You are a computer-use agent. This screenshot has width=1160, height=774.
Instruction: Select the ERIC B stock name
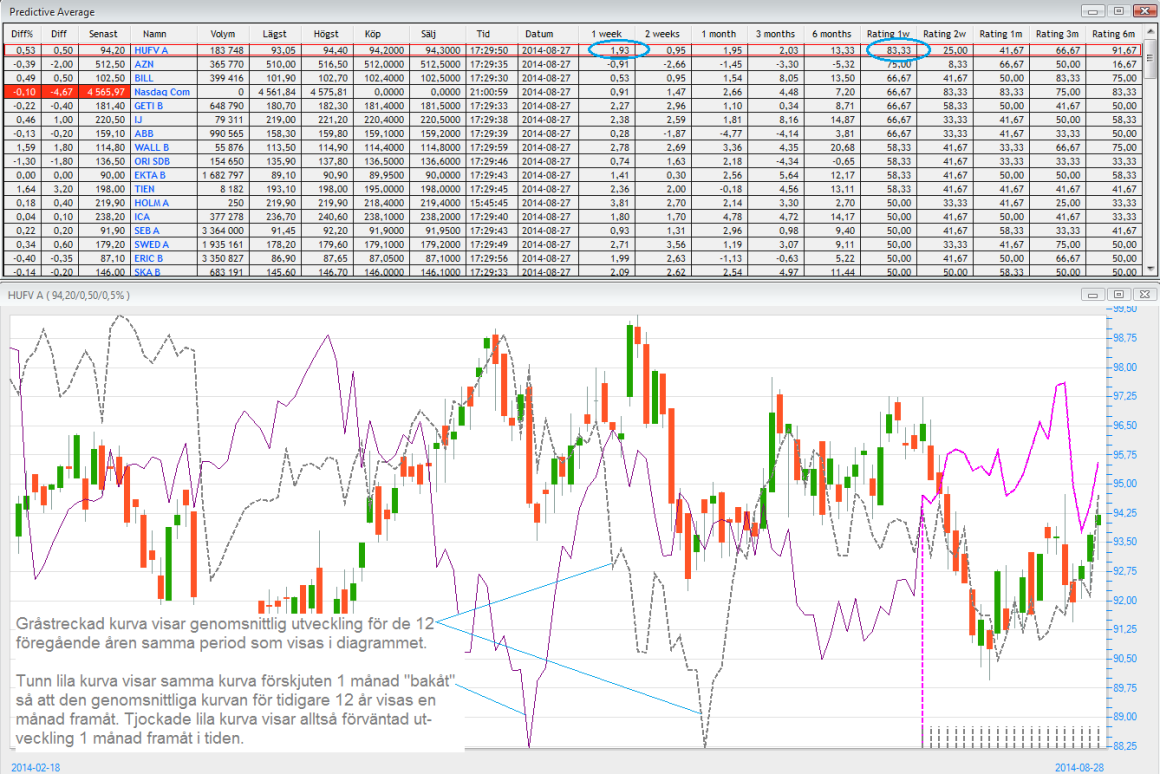(148, 258)
